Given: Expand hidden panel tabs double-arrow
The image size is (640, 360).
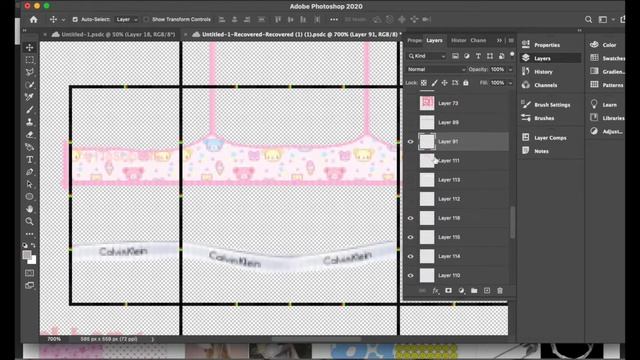Looking at the screenshot, I should coord(499,40).
